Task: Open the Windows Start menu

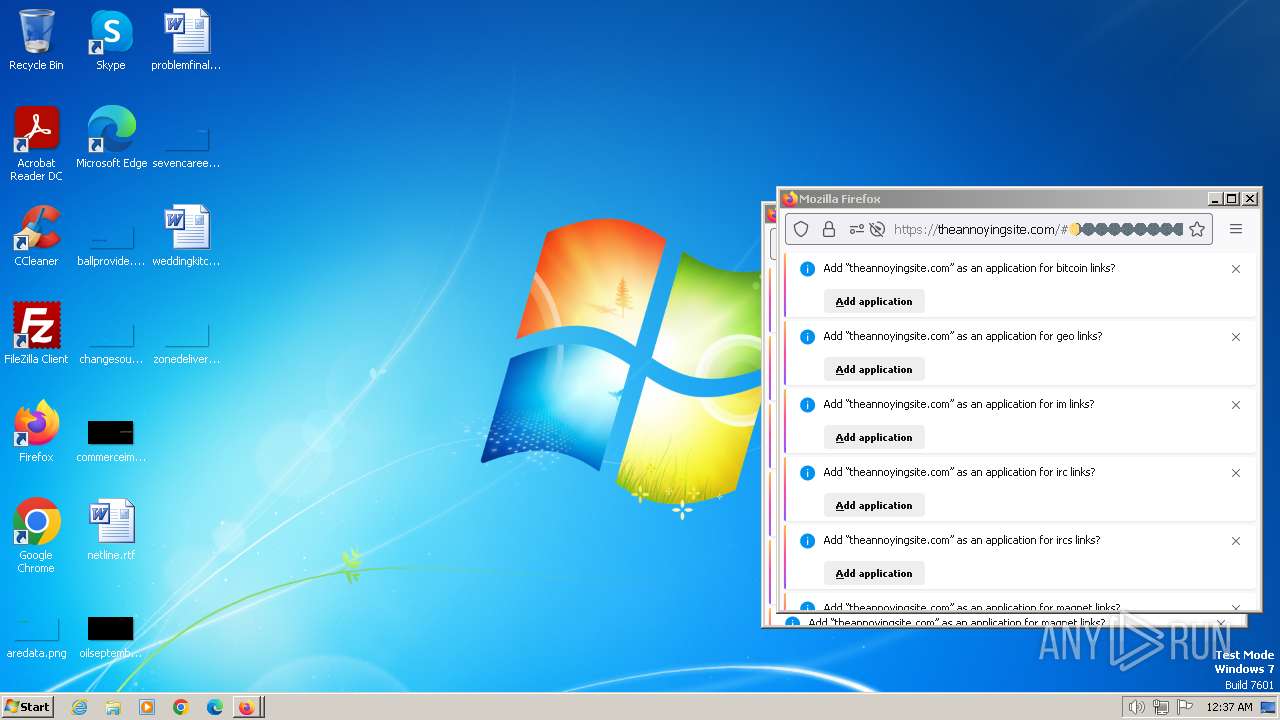Action: click(x=28, y=707)
